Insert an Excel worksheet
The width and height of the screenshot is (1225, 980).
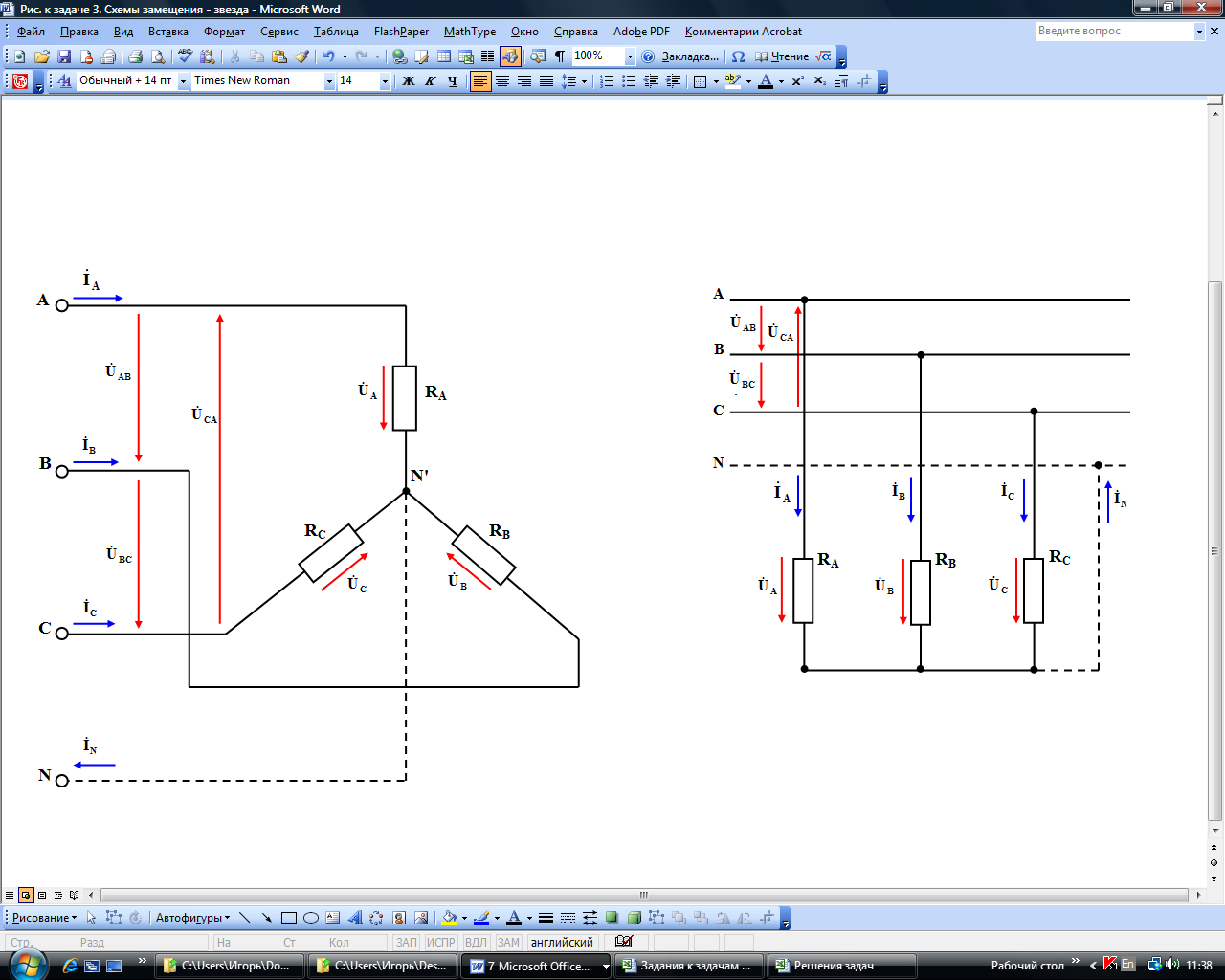[466, 56]
